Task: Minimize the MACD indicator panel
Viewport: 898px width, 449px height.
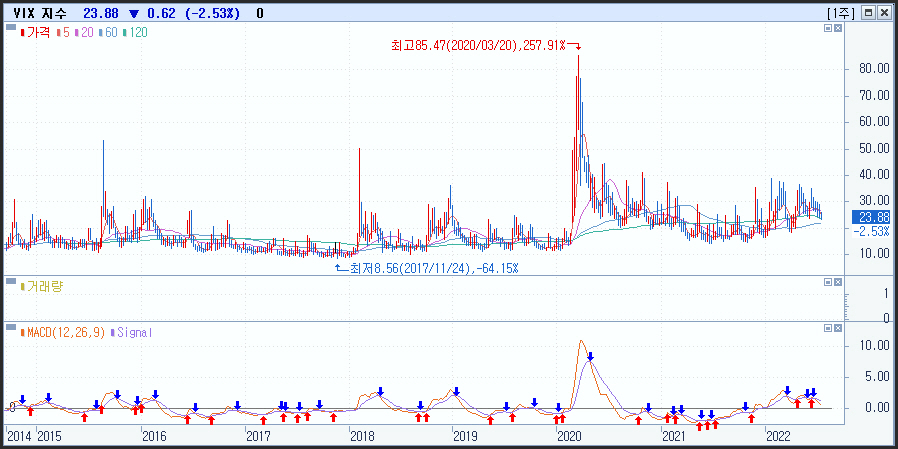Action: click(828, 328)
